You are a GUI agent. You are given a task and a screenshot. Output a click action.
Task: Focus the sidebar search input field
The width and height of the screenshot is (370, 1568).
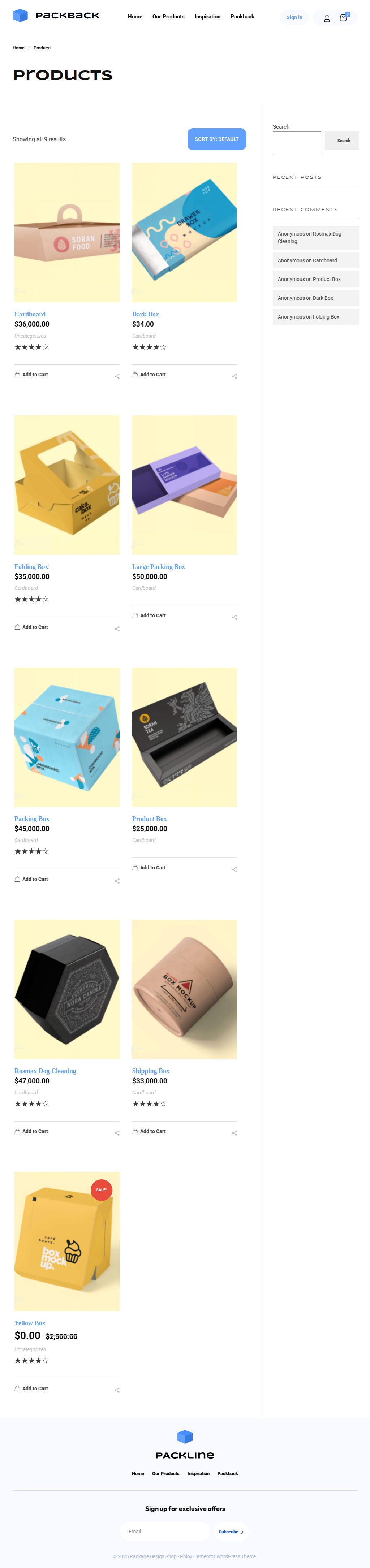click(297, 142)
